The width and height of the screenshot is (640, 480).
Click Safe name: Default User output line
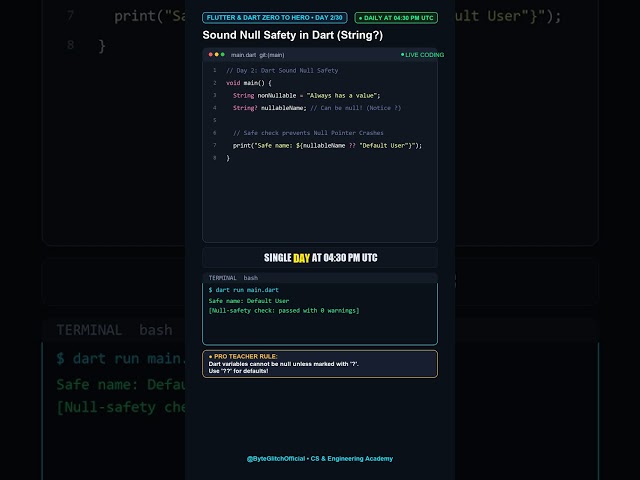tap(249, 301)
